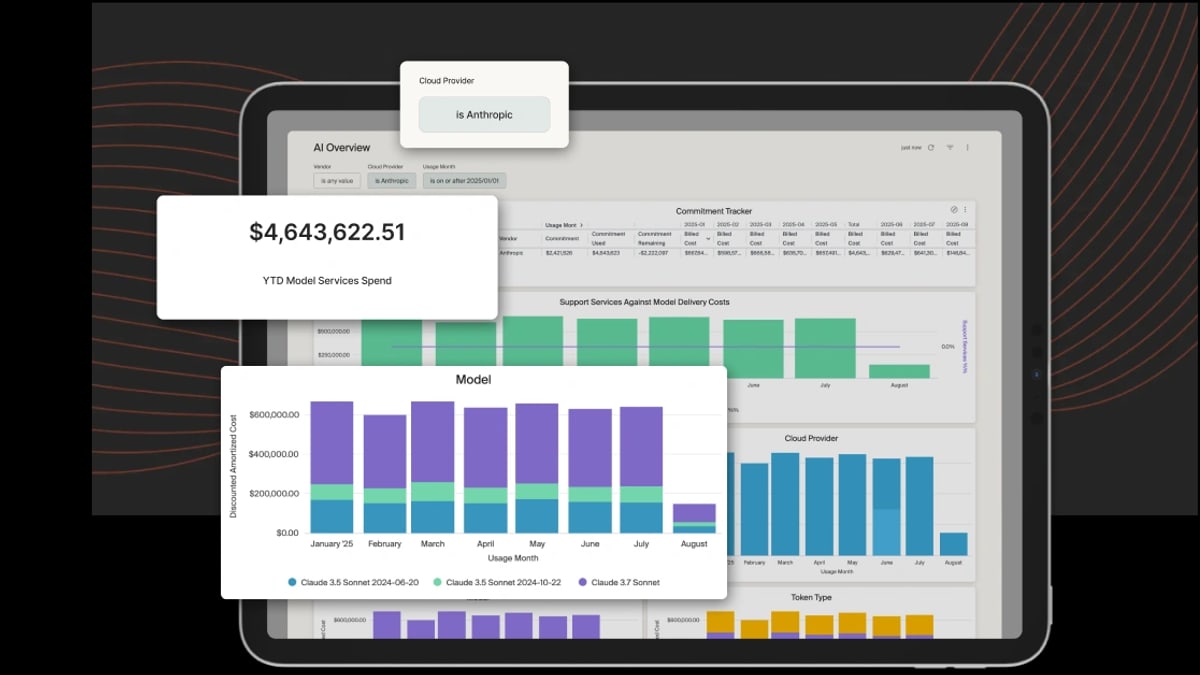
Task: Open the Usage Month filter "is on or after 2025/01/01"
Action: 464,181
